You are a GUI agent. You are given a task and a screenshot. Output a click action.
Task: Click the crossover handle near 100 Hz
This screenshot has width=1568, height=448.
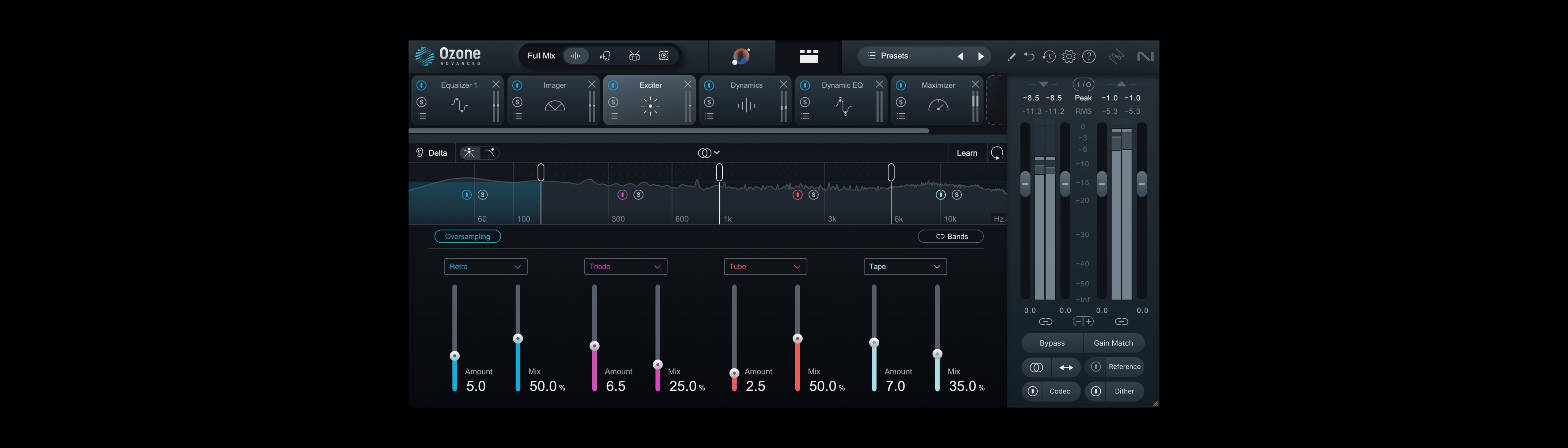(541, 172)
